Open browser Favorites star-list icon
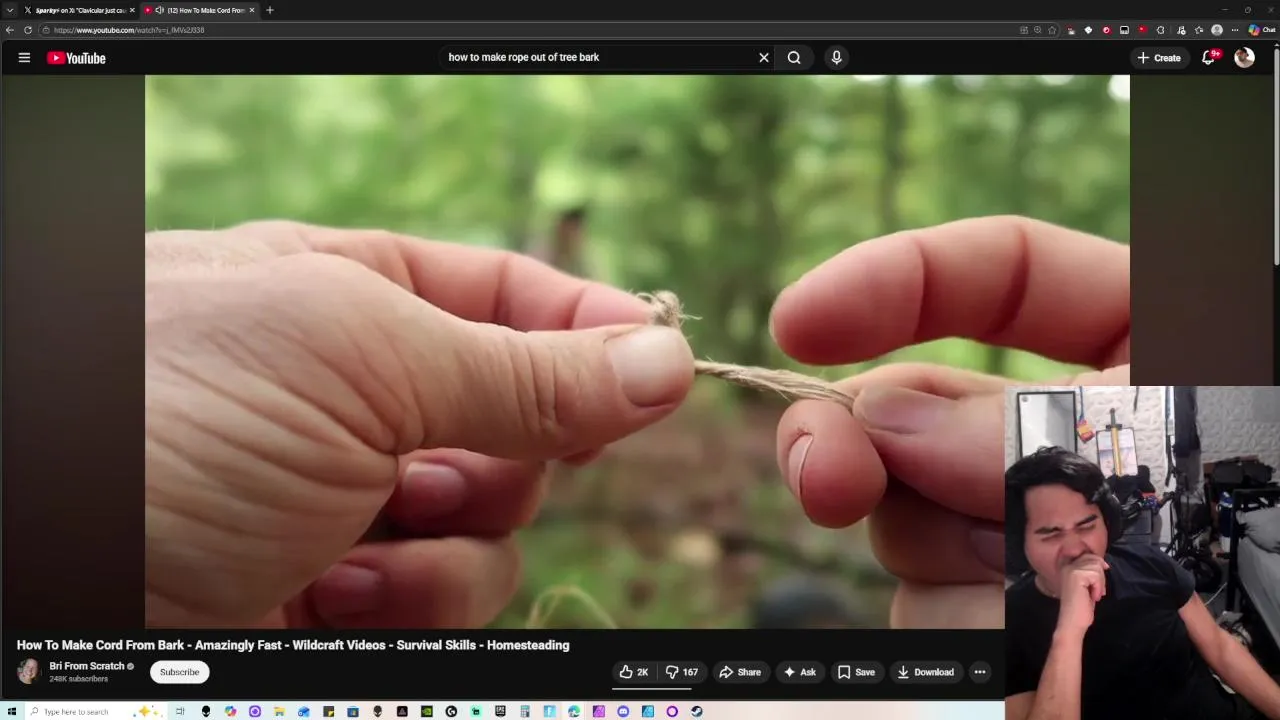This screenshot has height=720, width=1280. pos(1199,30)
